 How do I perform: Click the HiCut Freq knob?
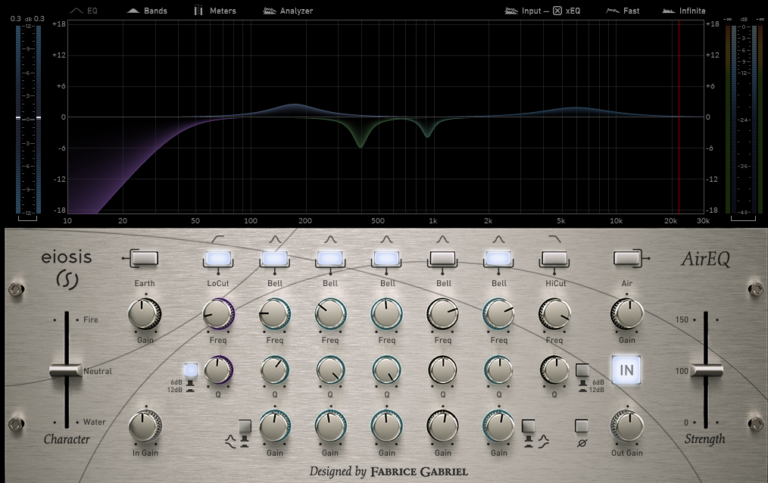pos(554,314)
